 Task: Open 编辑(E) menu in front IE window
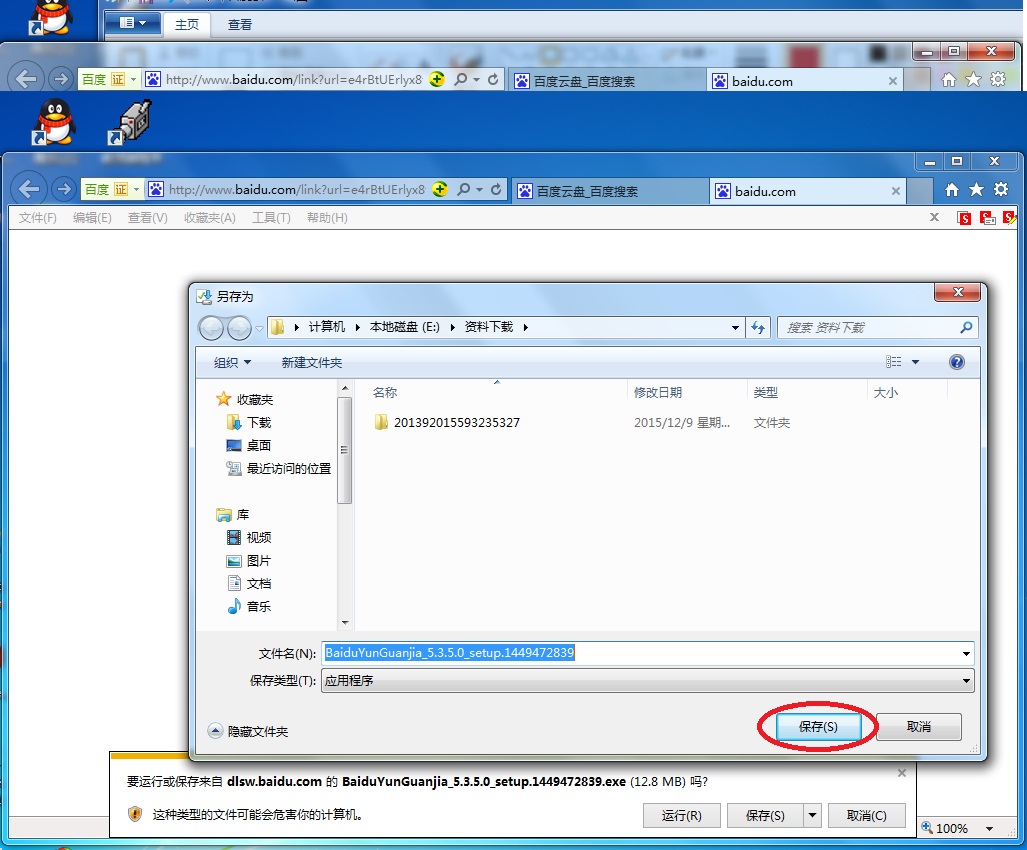(92, 217)
